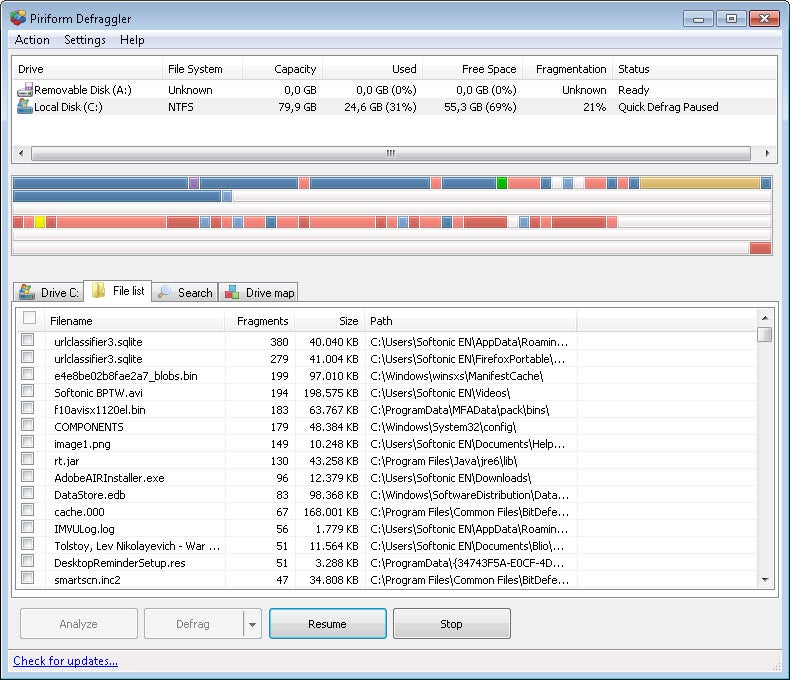Check the box for the 380-fragment urlclassifier3.sqlite

point(28,340)
